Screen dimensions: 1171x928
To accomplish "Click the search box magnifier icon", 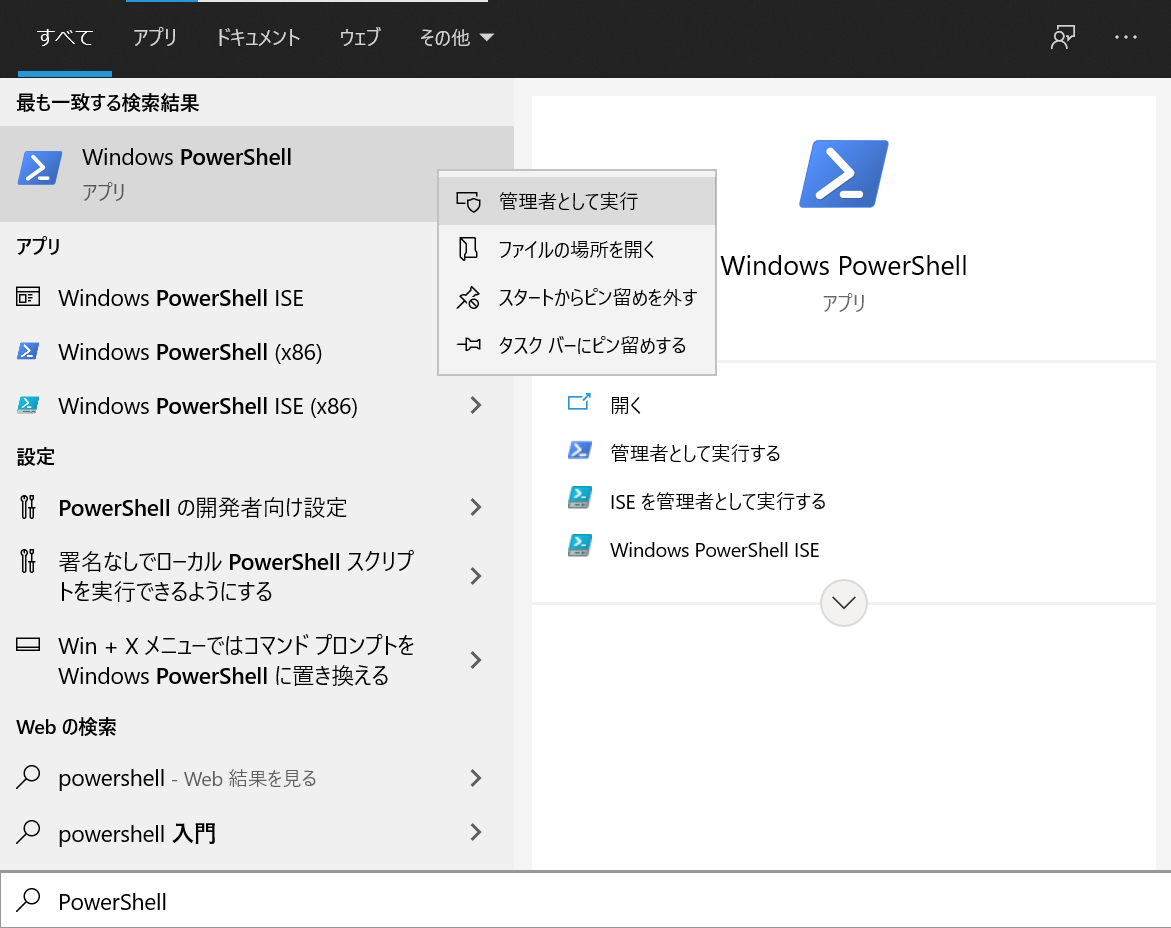I will [28, 900].
